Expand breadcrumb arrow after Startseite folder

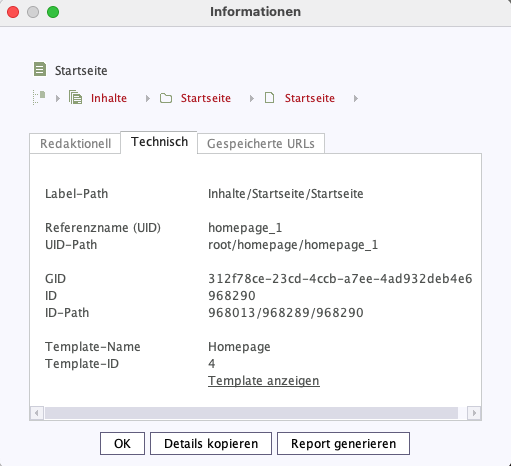[251, 98]
